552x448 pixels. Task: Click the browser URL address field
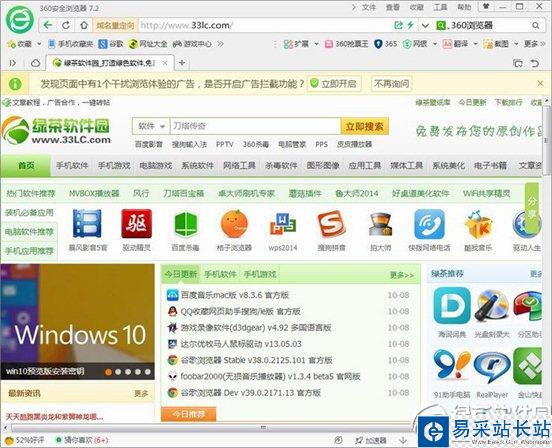265,25
